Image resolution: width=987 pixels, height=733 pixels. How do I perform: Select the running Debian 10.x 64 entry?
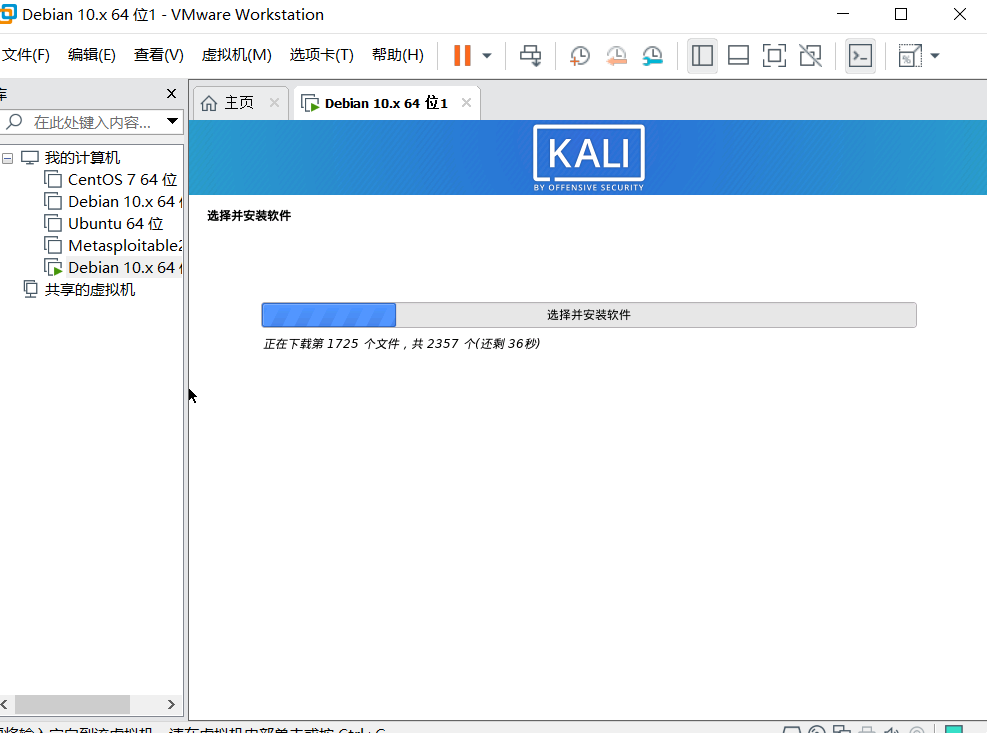pyautogui.click(x=125, y=268)
